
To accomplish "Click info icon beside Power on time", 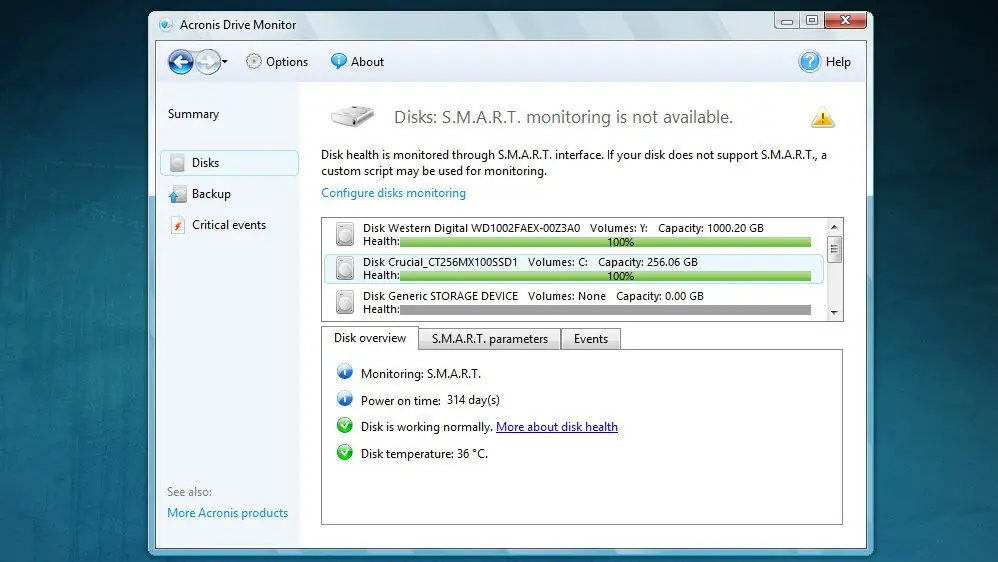I will click(x=344, y=398).
